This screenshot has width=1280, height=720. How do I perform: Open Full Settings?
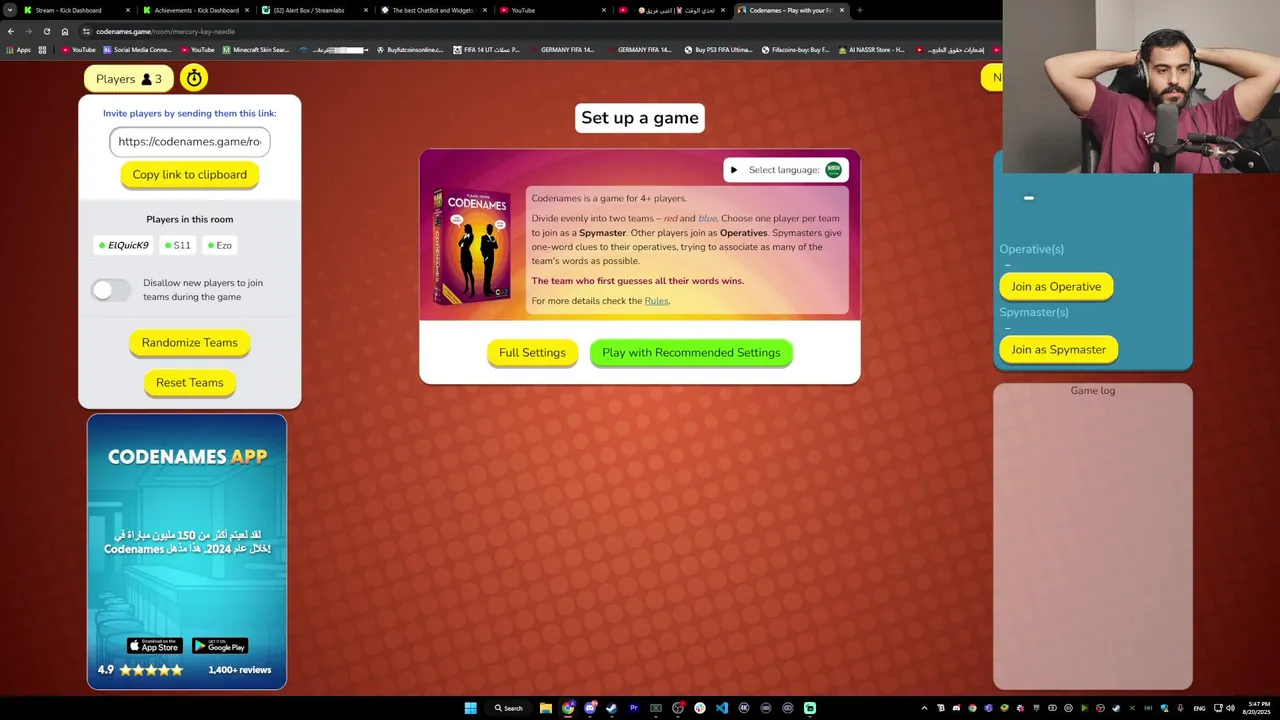click(x=532, y=353)
